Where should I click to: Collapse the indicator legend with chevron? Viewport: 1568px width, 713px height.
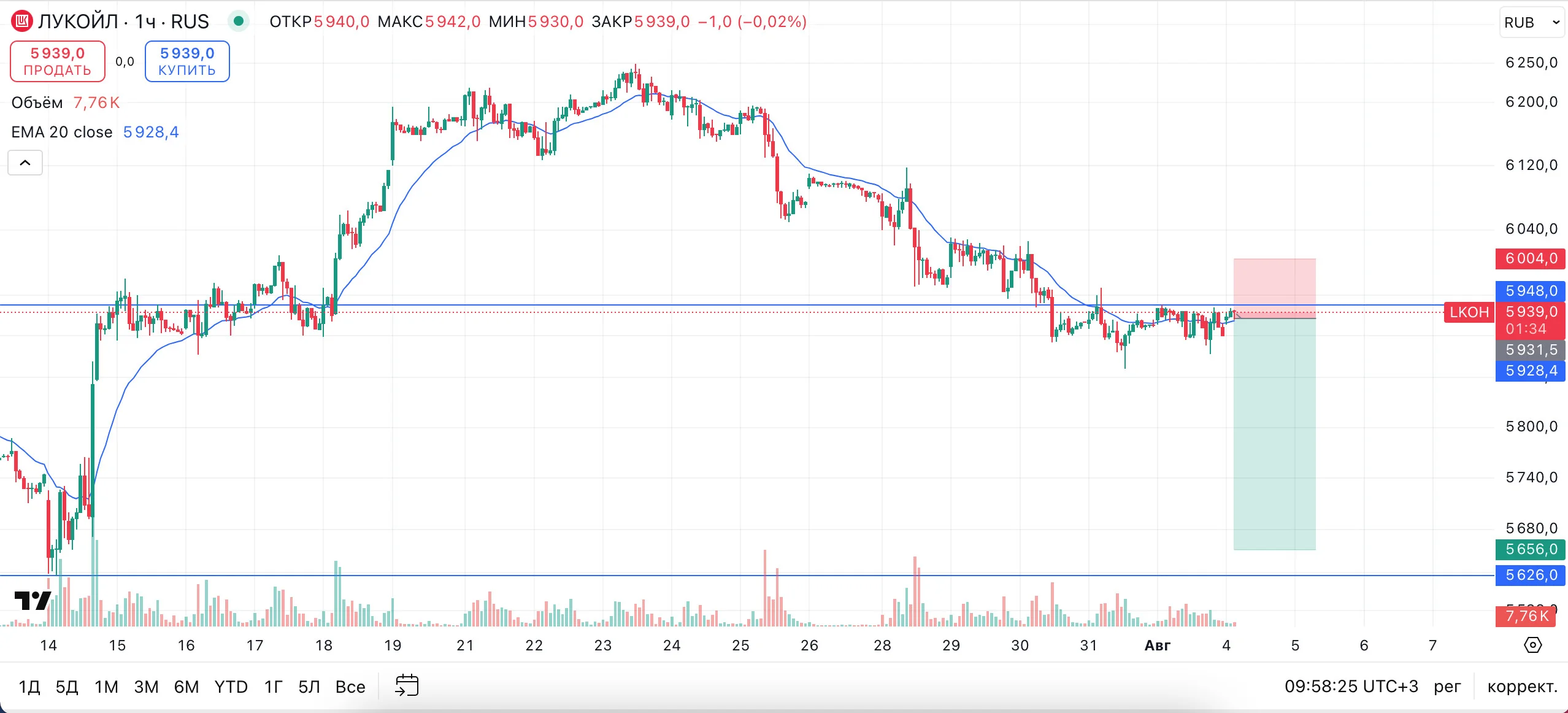click(25, 163)
